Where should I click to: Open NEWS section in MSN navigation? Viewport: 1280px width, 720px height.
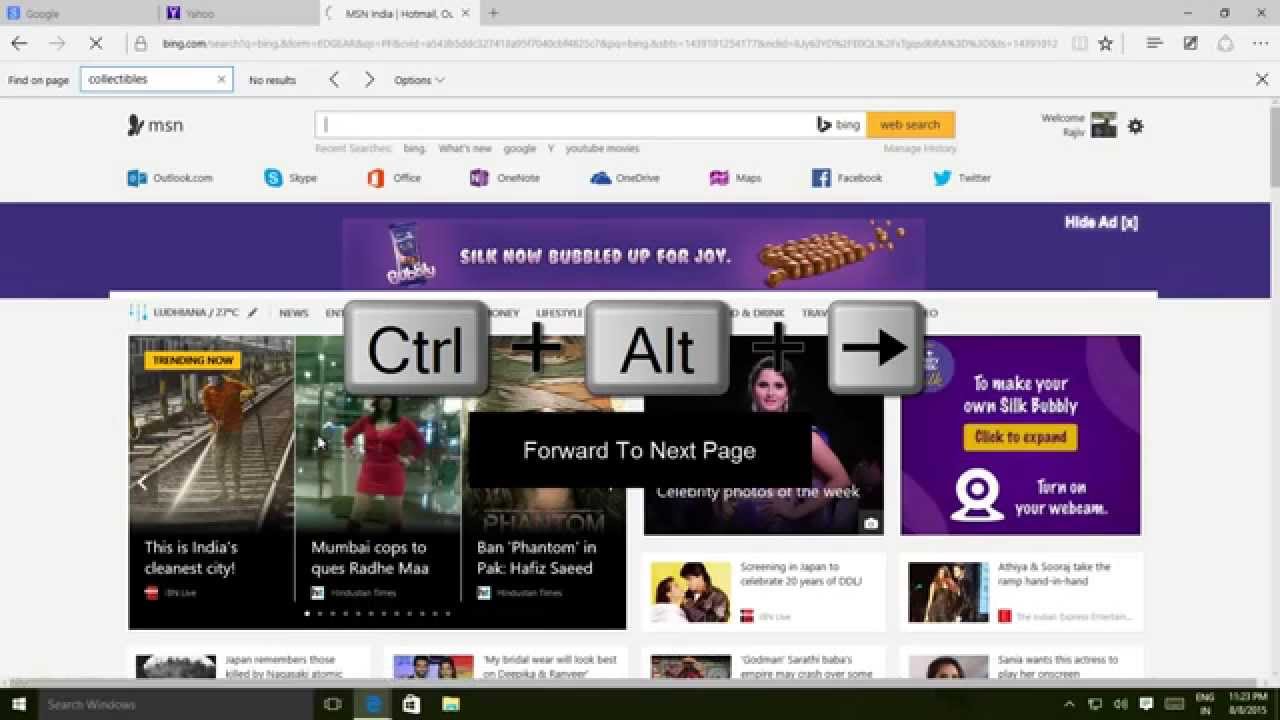point(294,313)
